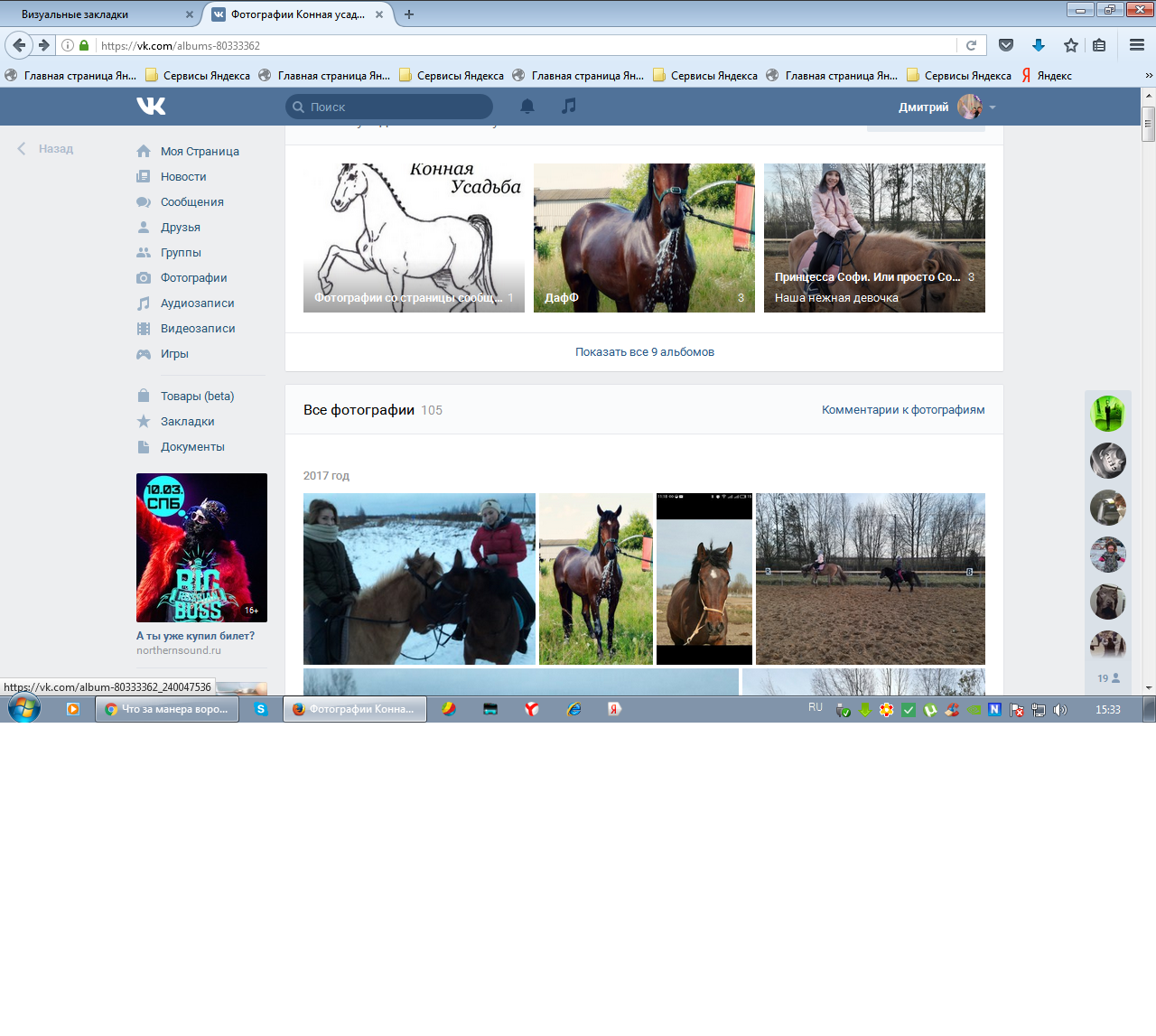Toggle the system volume speaker icon
This screenshot has width=1156, height=1036.
(x=1060, y=710)
